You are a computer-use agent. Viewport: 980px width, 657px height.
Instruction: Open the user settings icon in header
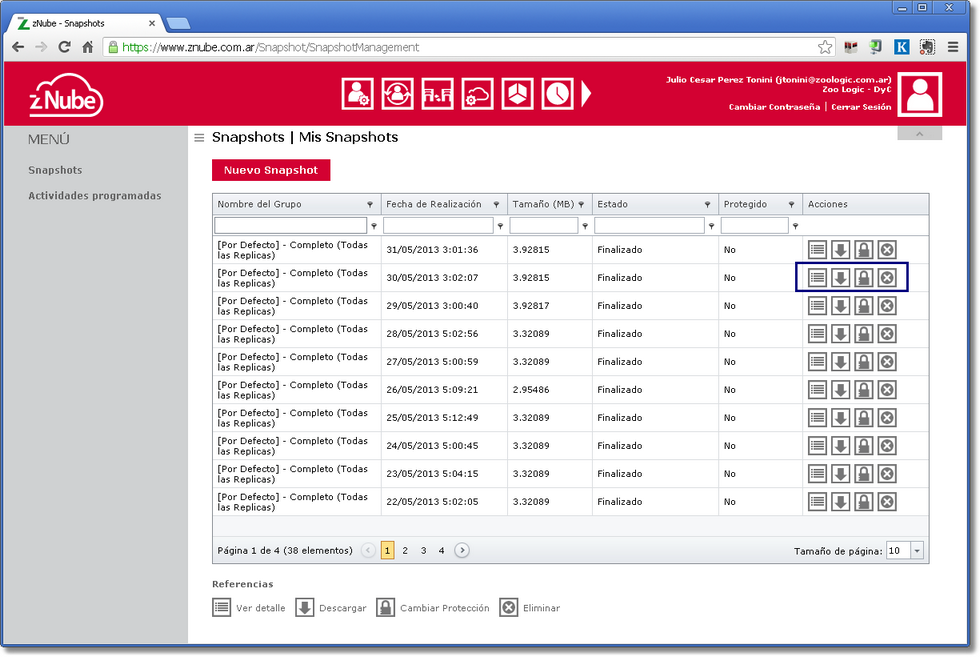click(x=357, y=94)
